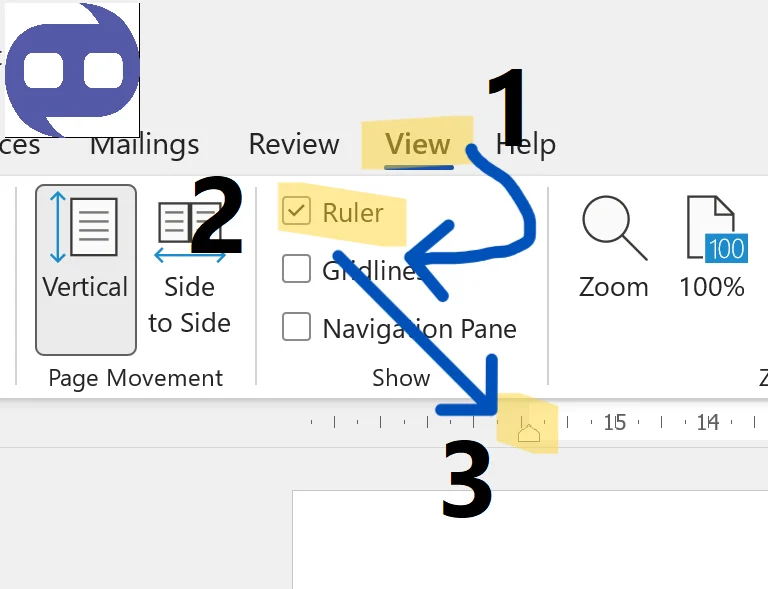Open the Help tab
Image resolution: width=768 pixels, height=589 pixels.
coord(526,145)
